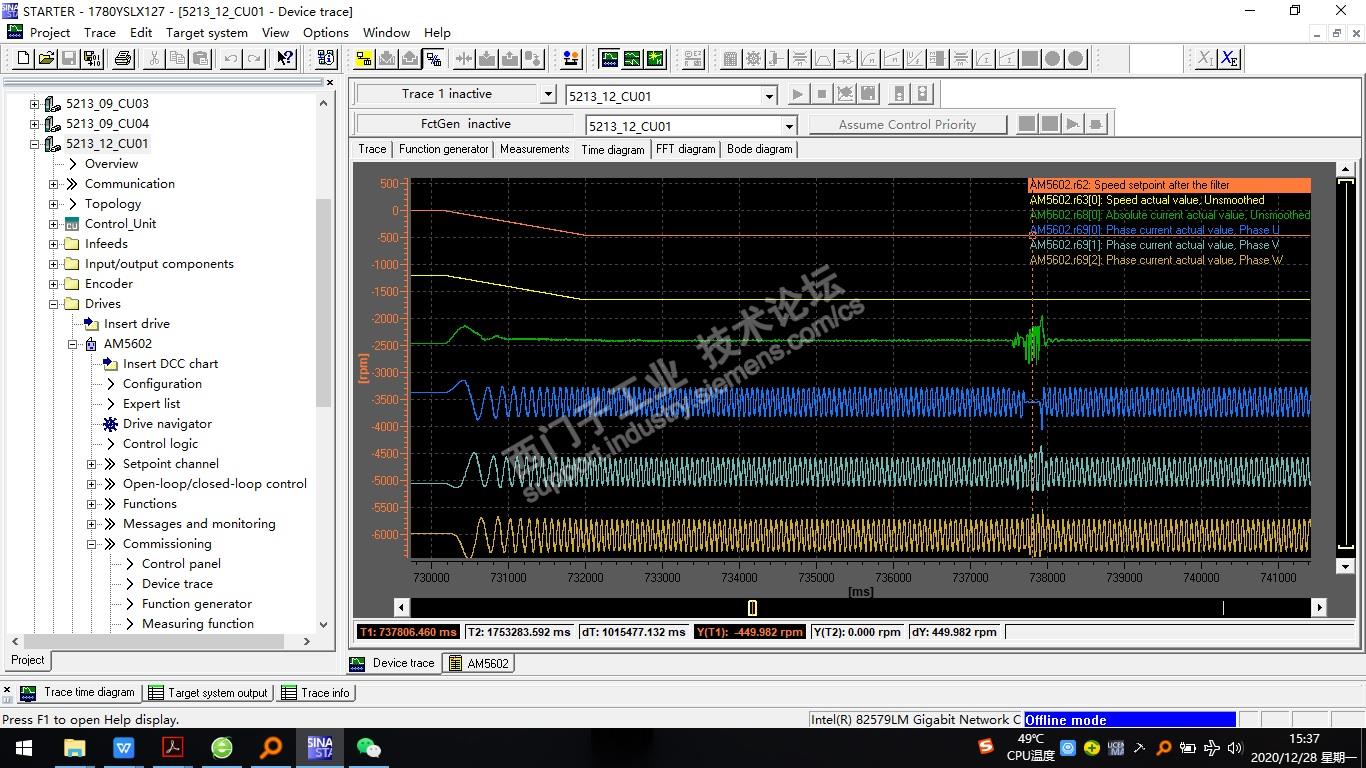The width and height of the screenshot is (1366, 768).
Task: Click the time-axis scroll thumb under the chart
Action: click(x=752, y=608)
